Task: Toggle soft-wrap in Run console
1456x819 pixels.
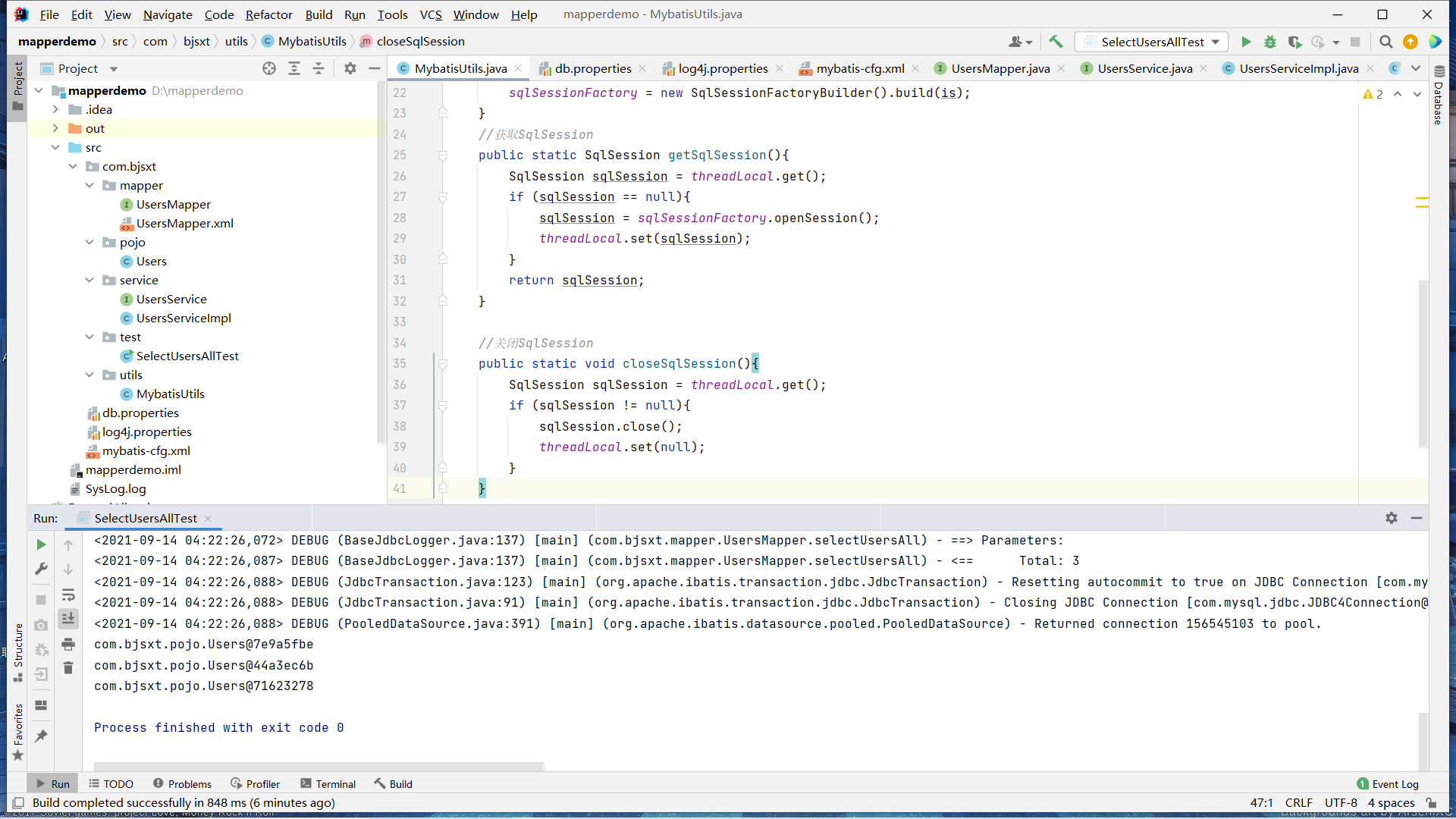Action: click(x=68, y=595)
